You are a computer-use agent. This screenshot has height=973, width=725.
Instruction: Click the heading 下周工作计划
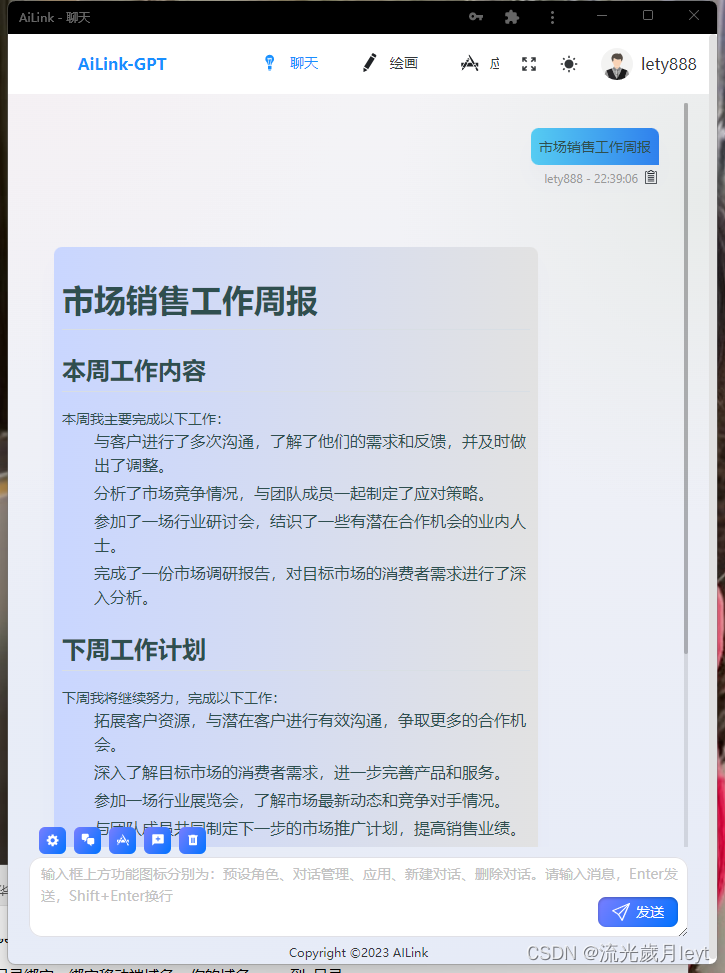pyautogui.click(x=134, y=650)
